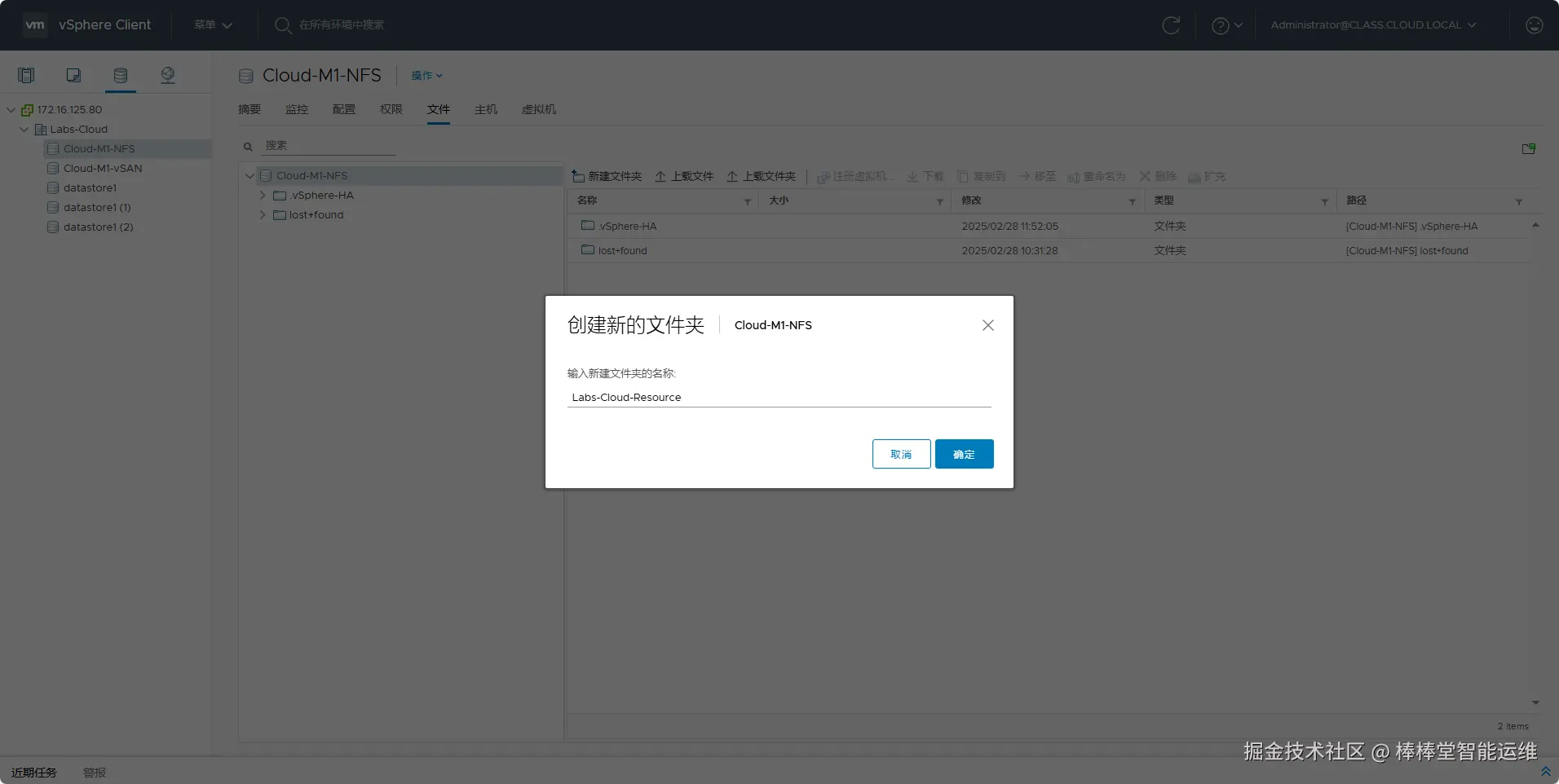
Task: Click the filter icon on the 路径 column
Action: point(1519,201)
